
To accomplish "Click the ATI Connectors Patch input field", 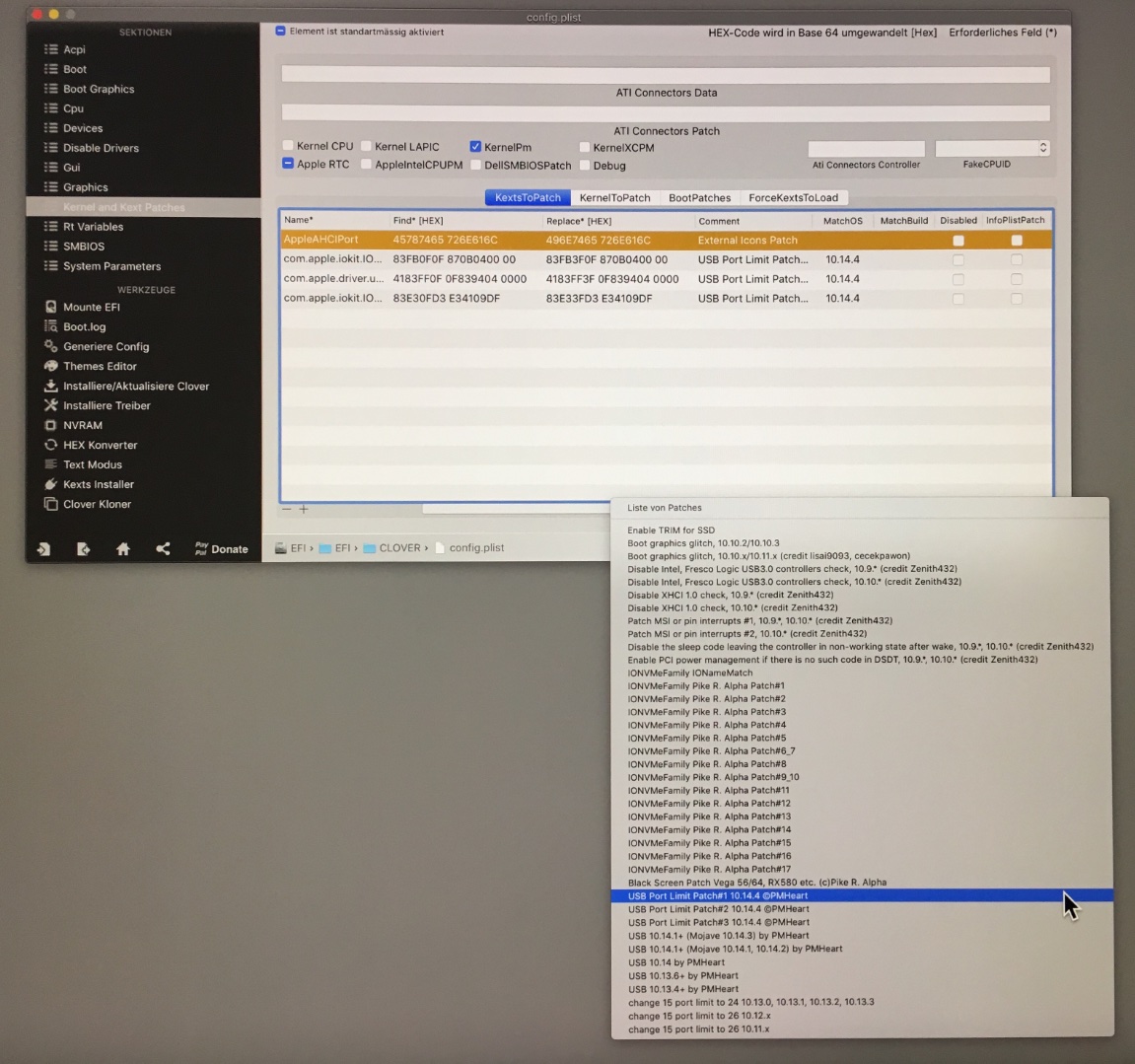I will [666, 113].
